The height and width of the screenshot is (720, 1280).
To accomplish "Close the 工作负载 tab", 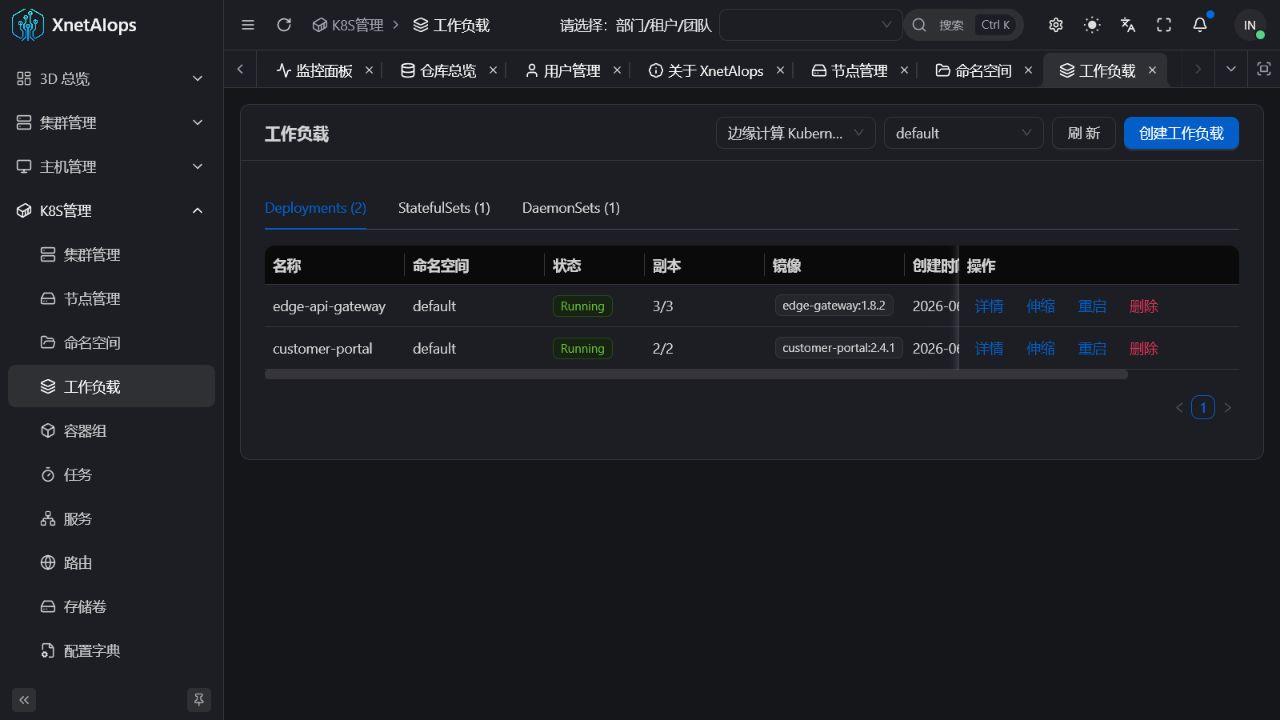I will coord(1152,70).
